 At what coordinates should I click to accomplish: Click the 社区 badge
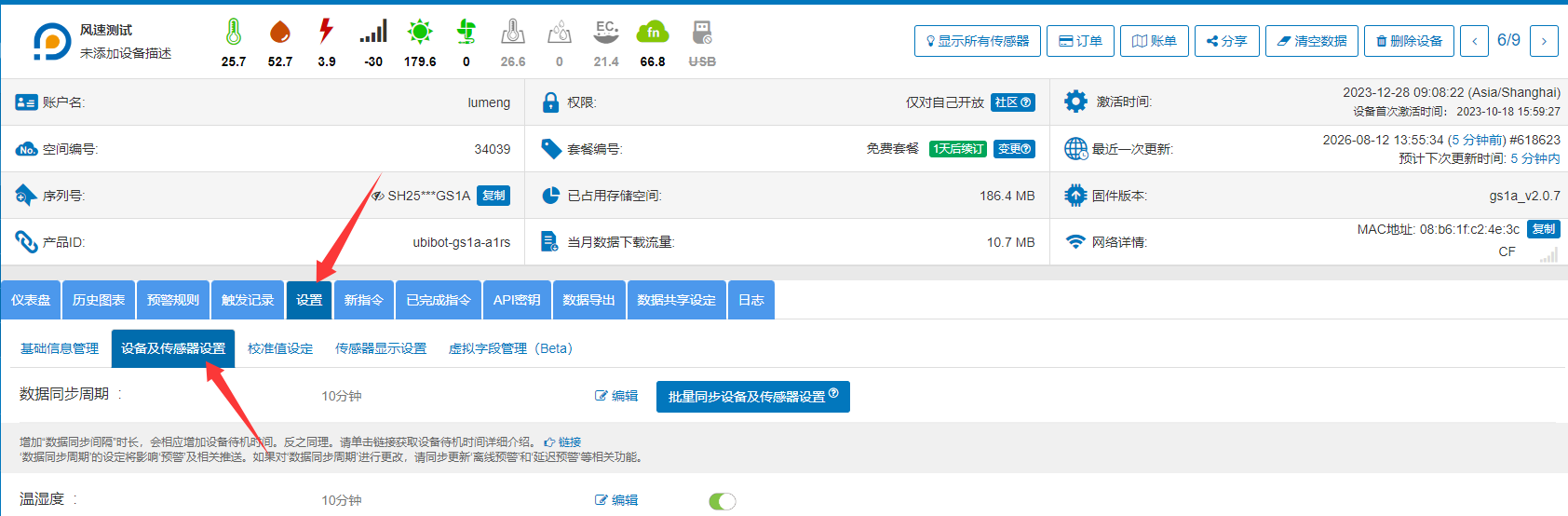1013,102
